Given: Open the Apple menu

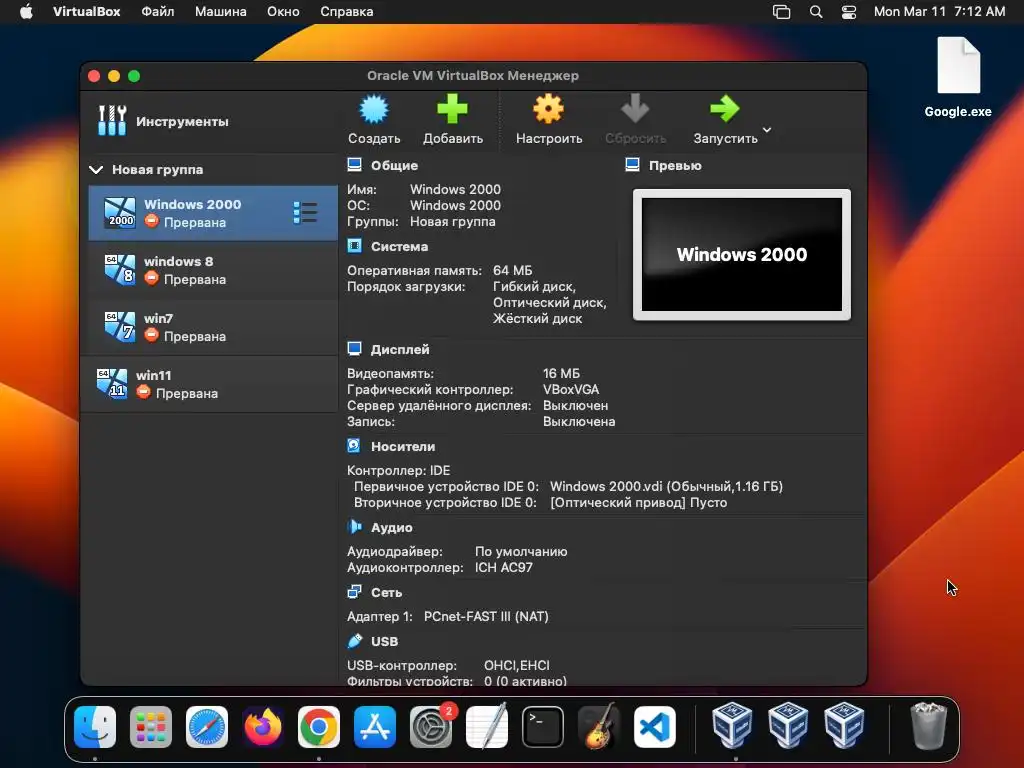Looking at the screenshot, I should (x=26, y=12).
